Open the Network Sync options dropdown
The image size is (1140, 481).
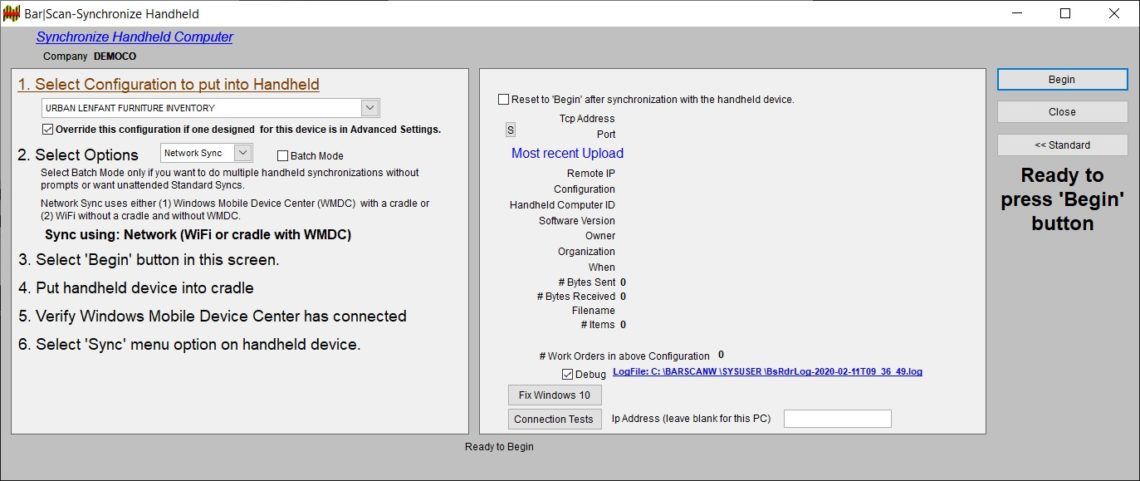click(x=243, y=153)
